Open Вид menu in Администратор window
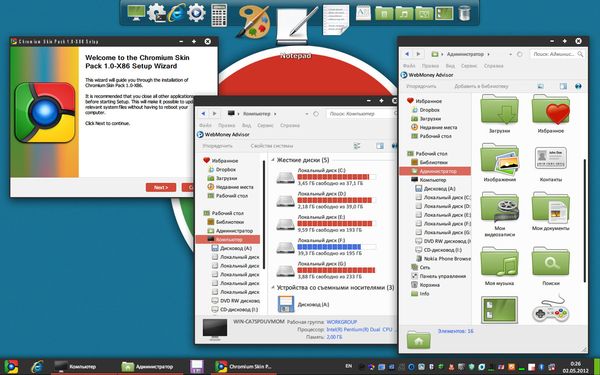Screen dimensions: 600x375 click(450, 66)
